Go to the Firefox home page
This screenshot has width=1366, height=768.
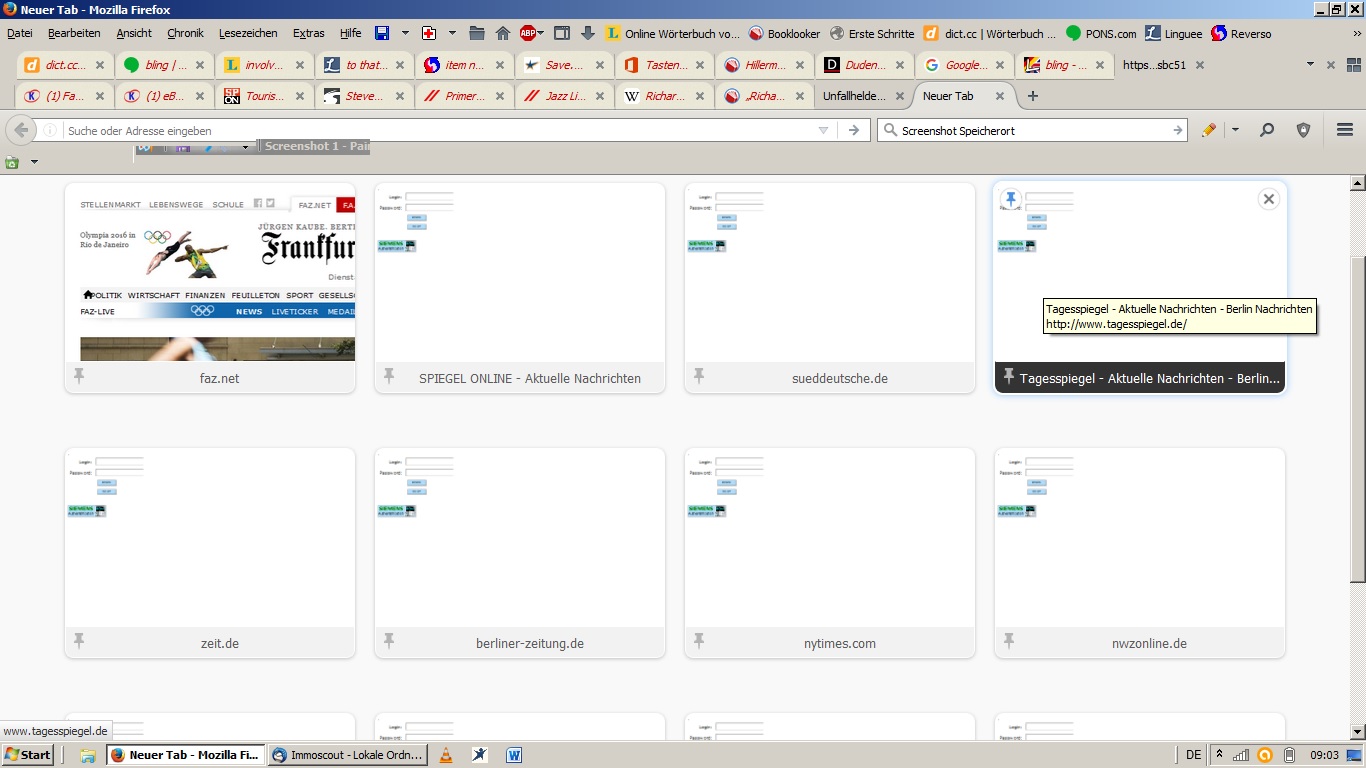click(x=503, y=33)
